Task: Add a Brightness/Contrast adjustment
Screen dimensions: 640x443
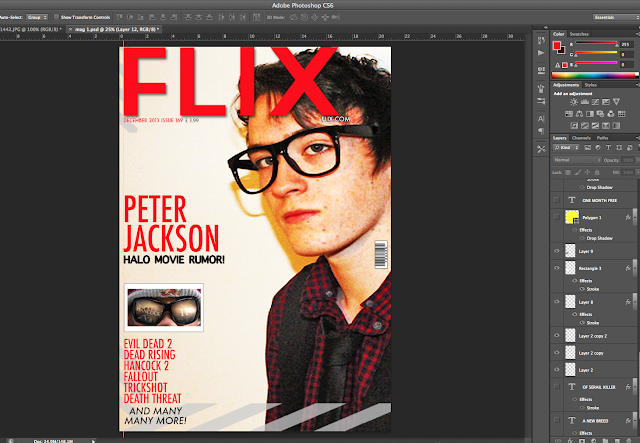Action: pos(574,102)
